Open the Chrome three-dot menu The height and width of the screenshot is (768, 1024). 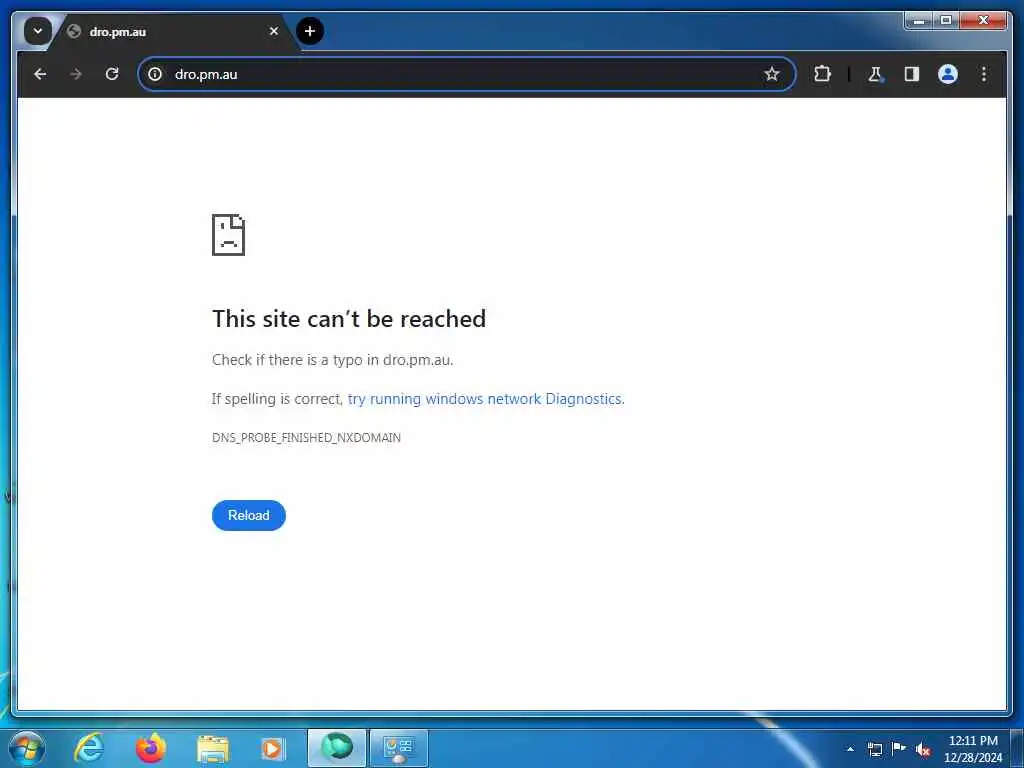(984, 74)
